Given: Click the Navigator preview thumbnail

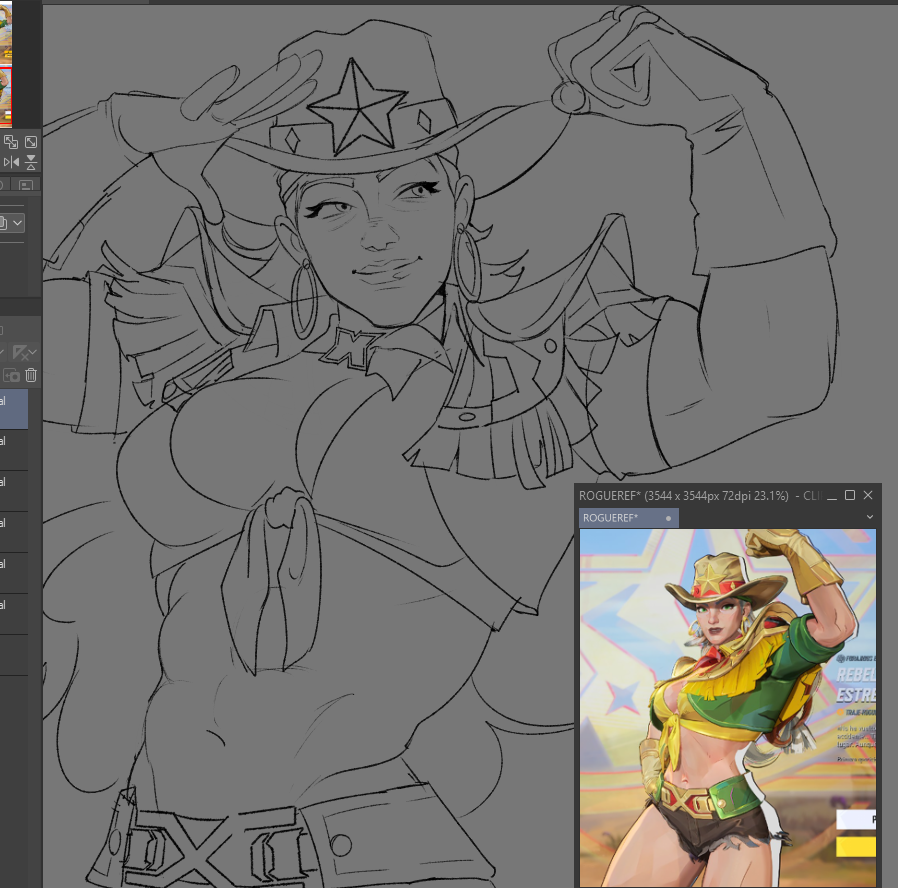Looking at the screenshot, I should [6, 64].
